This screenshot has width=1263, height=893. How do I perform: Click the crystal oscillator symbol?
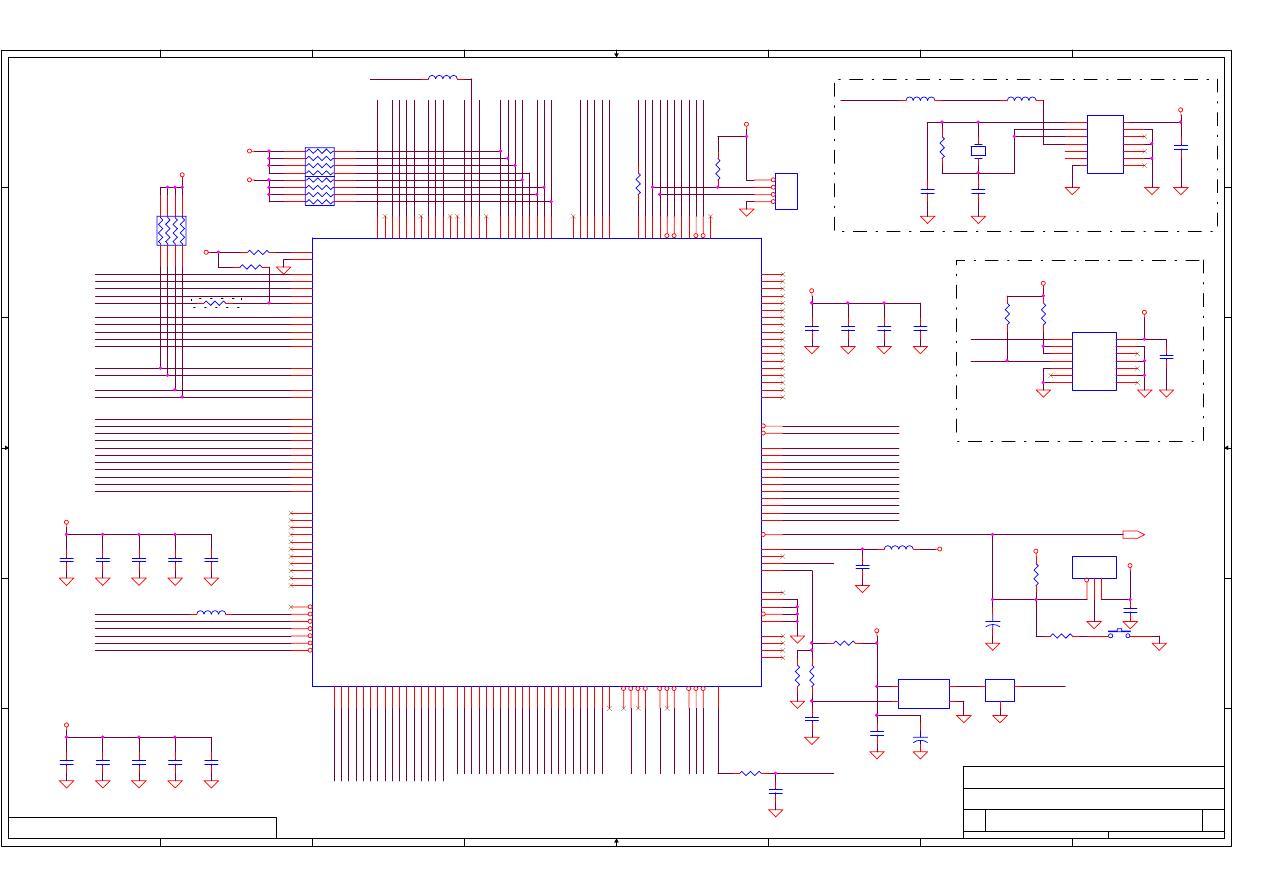point(978,151)
